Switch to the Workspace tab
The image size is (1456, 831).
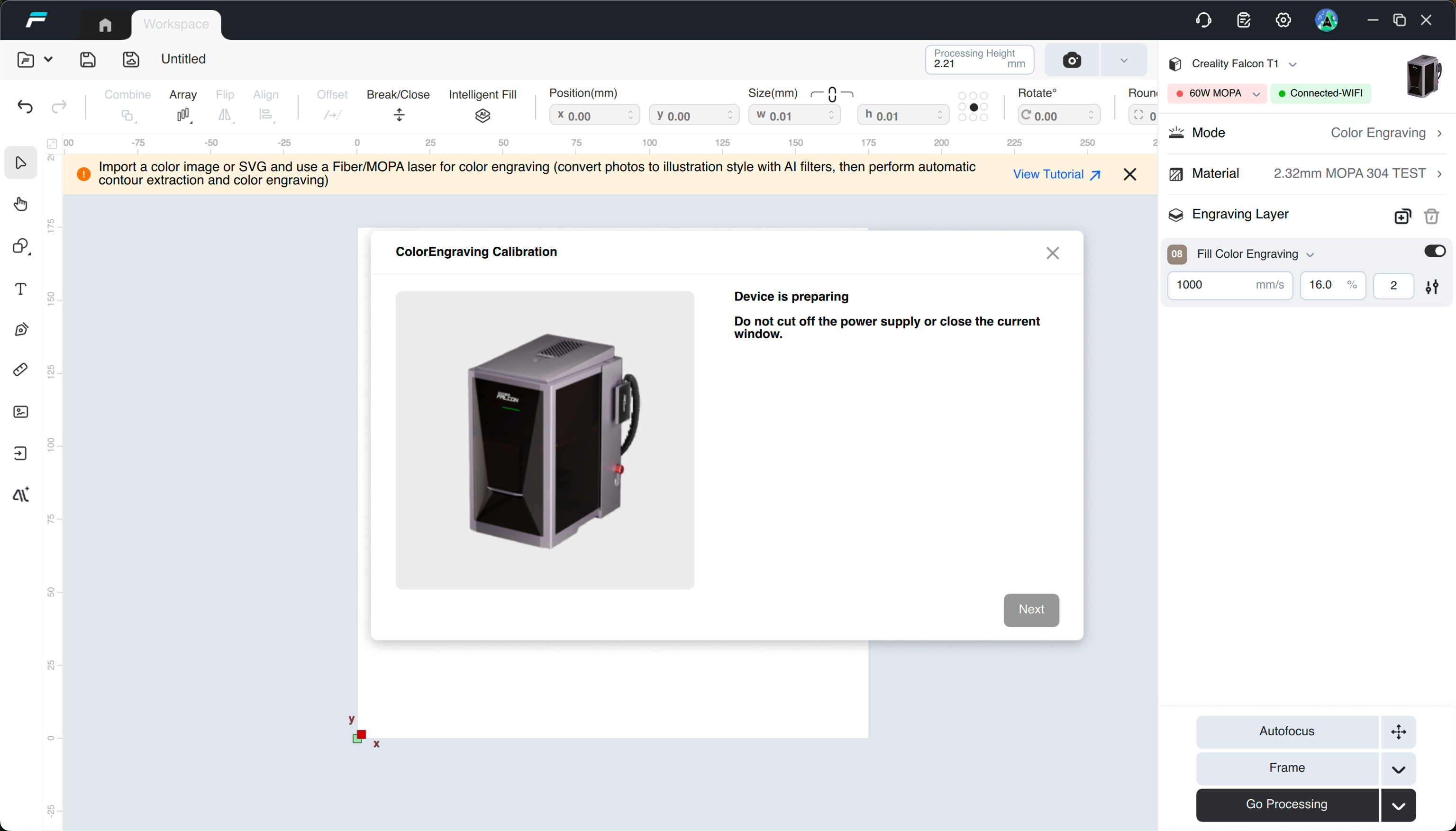(176, 25)
